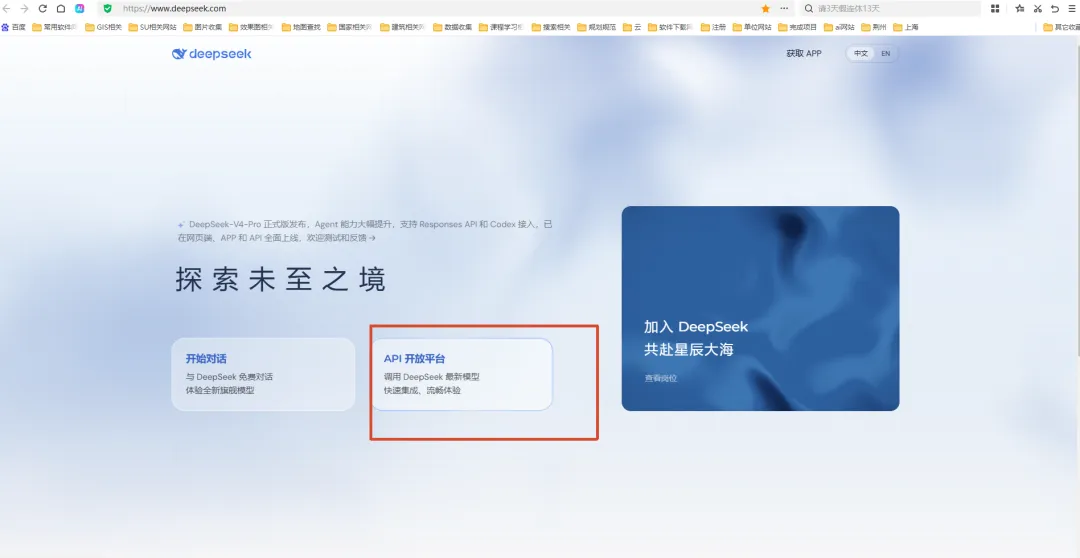Open the 数据收集 bookmark folder
The width and height of the screenshot is (1080, 558).
coord(453,28)
